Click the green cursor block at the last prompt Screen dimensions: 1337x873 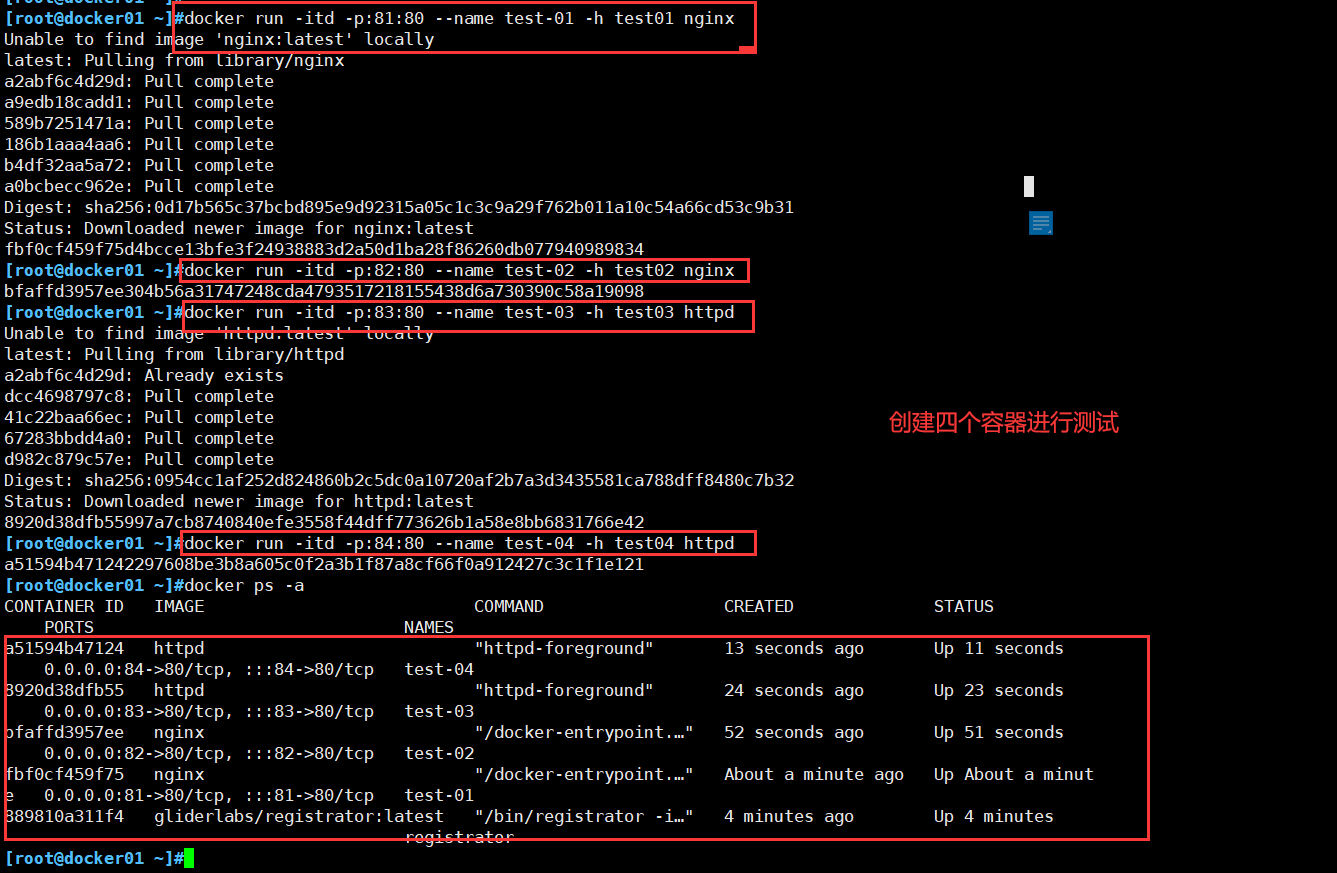click(189, 858)
